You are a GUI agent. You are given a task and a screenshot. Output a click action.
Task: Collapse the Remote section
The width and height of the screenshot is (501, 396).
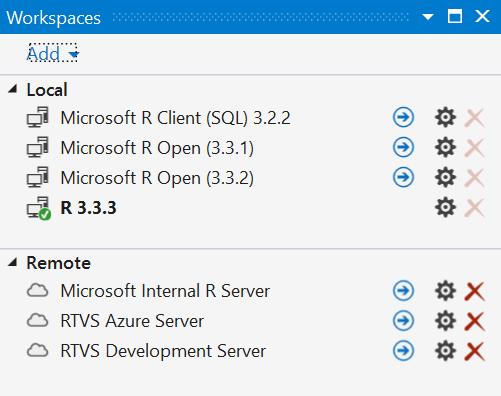(x=13, y=262)
